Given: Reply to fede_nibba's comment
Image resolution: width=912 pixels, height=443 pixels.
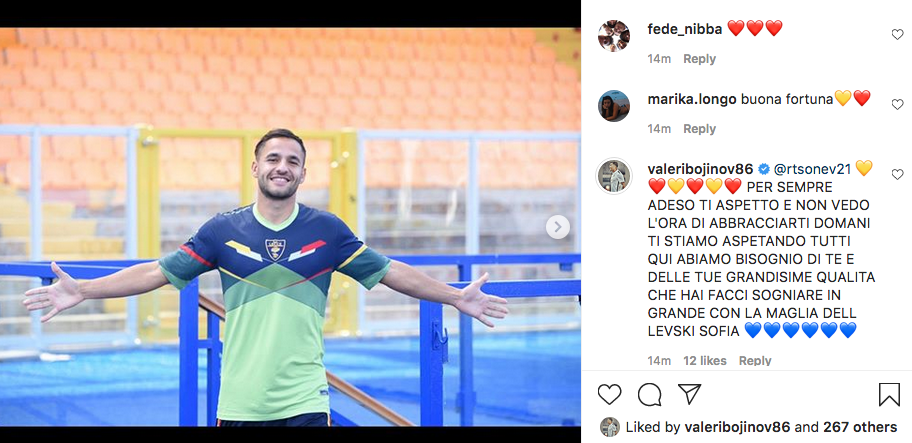Looking at the screenshot, I should coord(699,59).
